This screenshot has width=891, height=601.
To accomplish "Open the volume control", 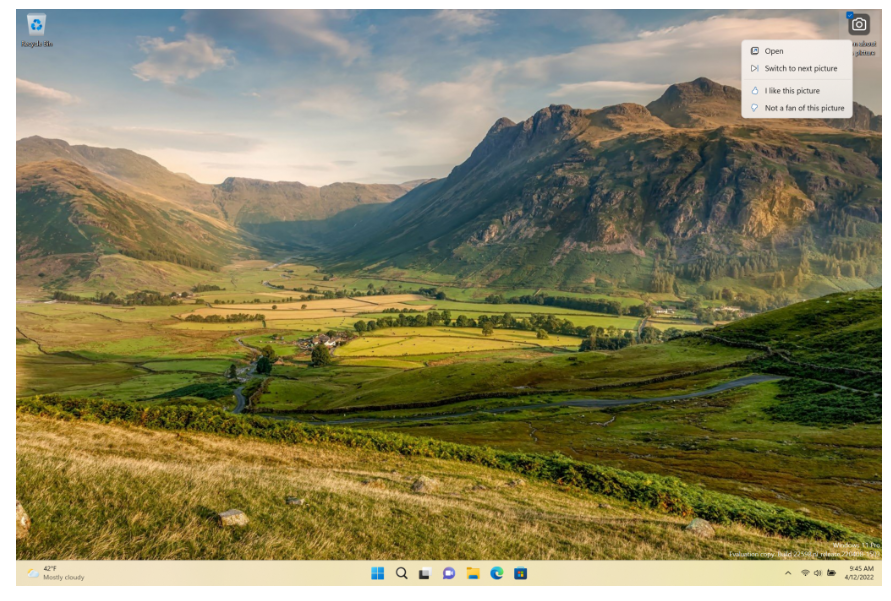I will 818,572.
